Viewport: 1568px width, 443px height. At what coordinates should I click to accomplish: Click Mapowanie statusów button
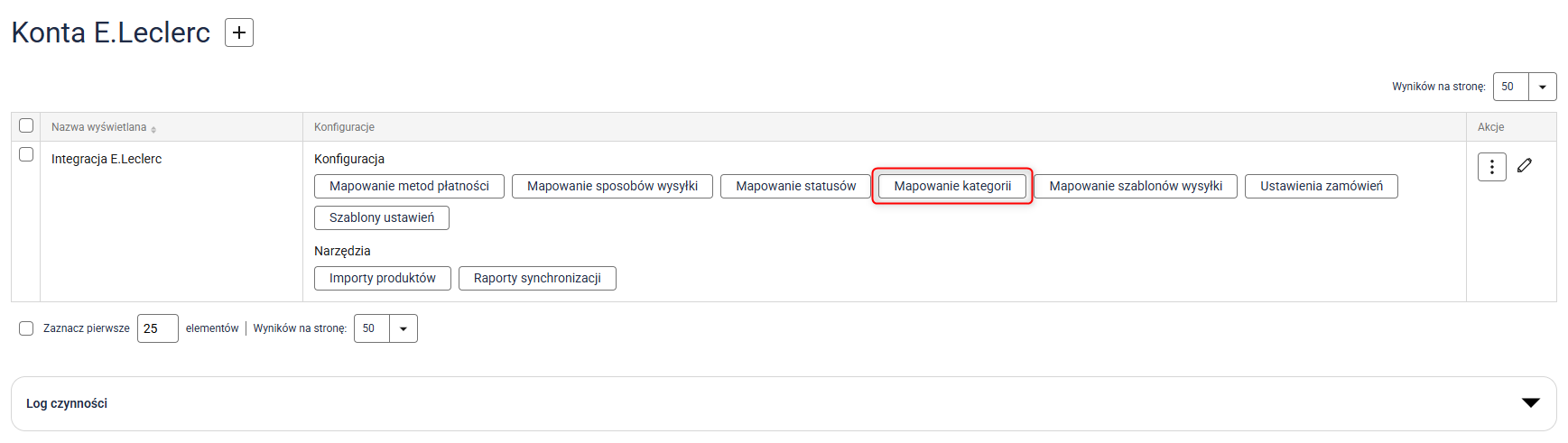(795, 186)
